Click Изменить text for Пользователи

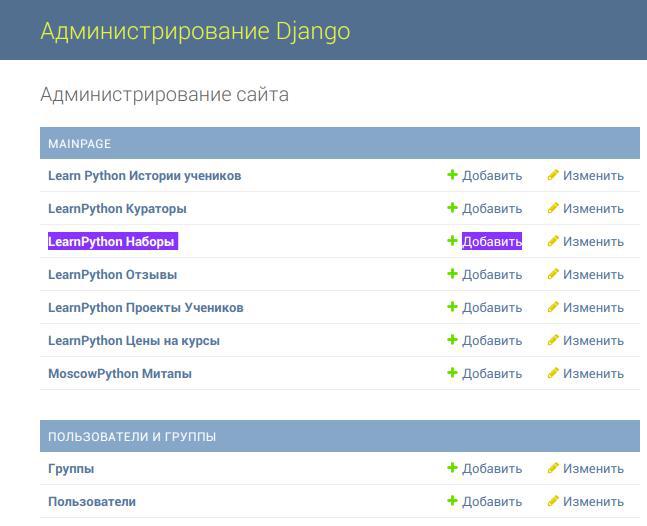click(593, 502)
